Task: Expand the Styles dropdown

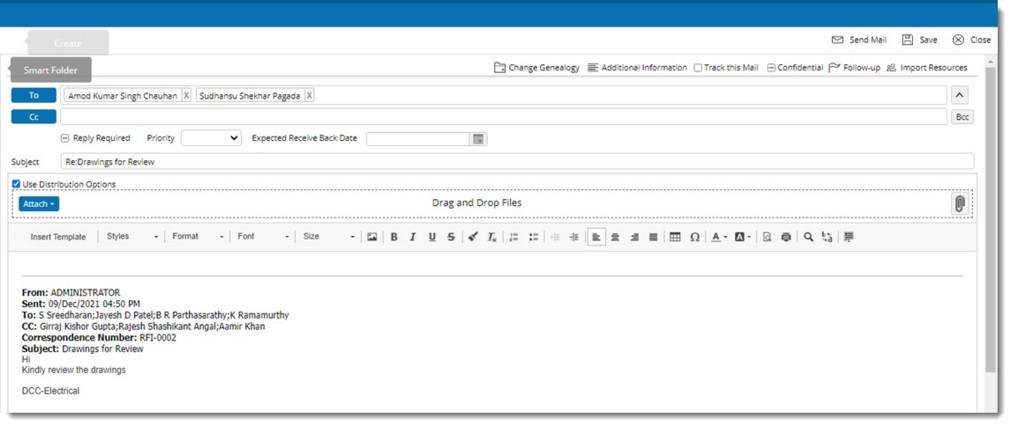Action: tap(132, 237)
